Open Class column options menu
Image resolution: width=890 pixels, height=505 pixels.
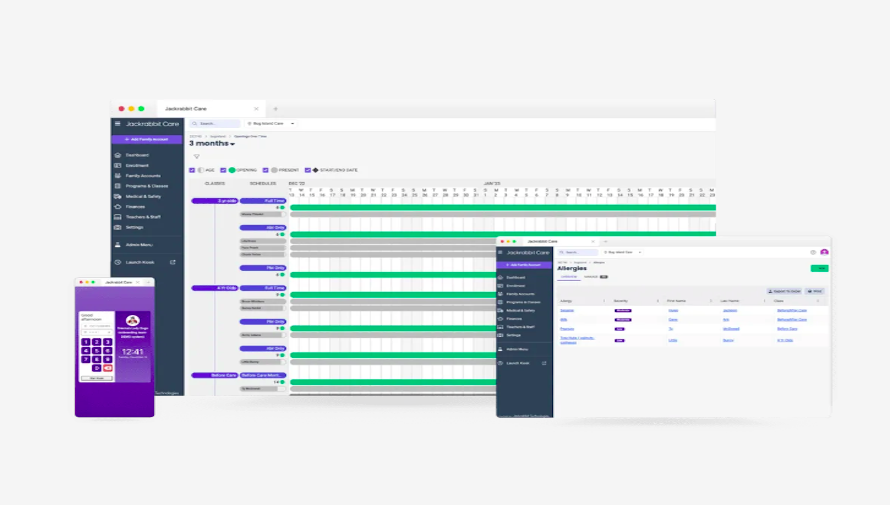[818, 301]
